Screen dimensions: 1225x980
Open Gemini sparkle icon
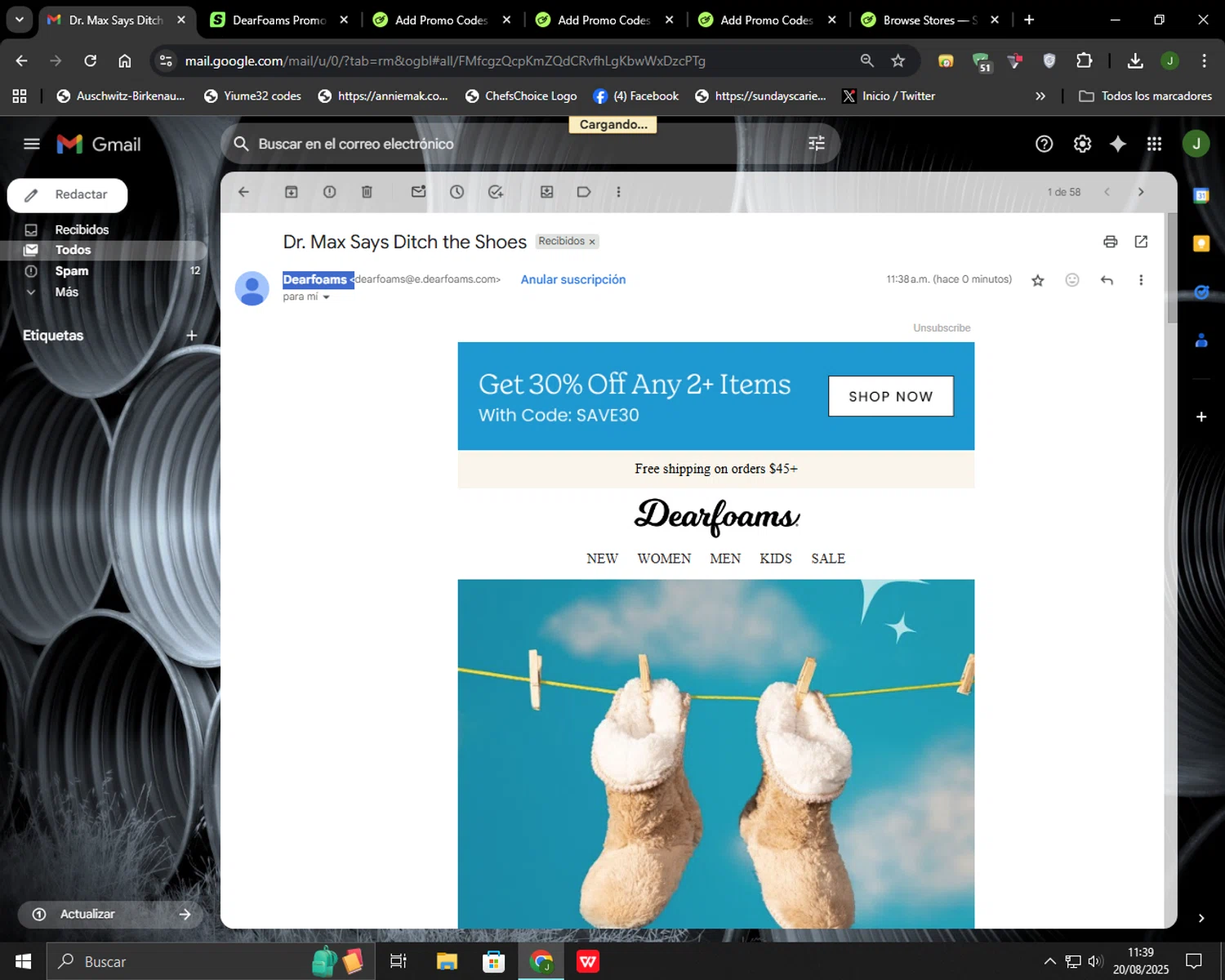click(x=1118, y=145)
